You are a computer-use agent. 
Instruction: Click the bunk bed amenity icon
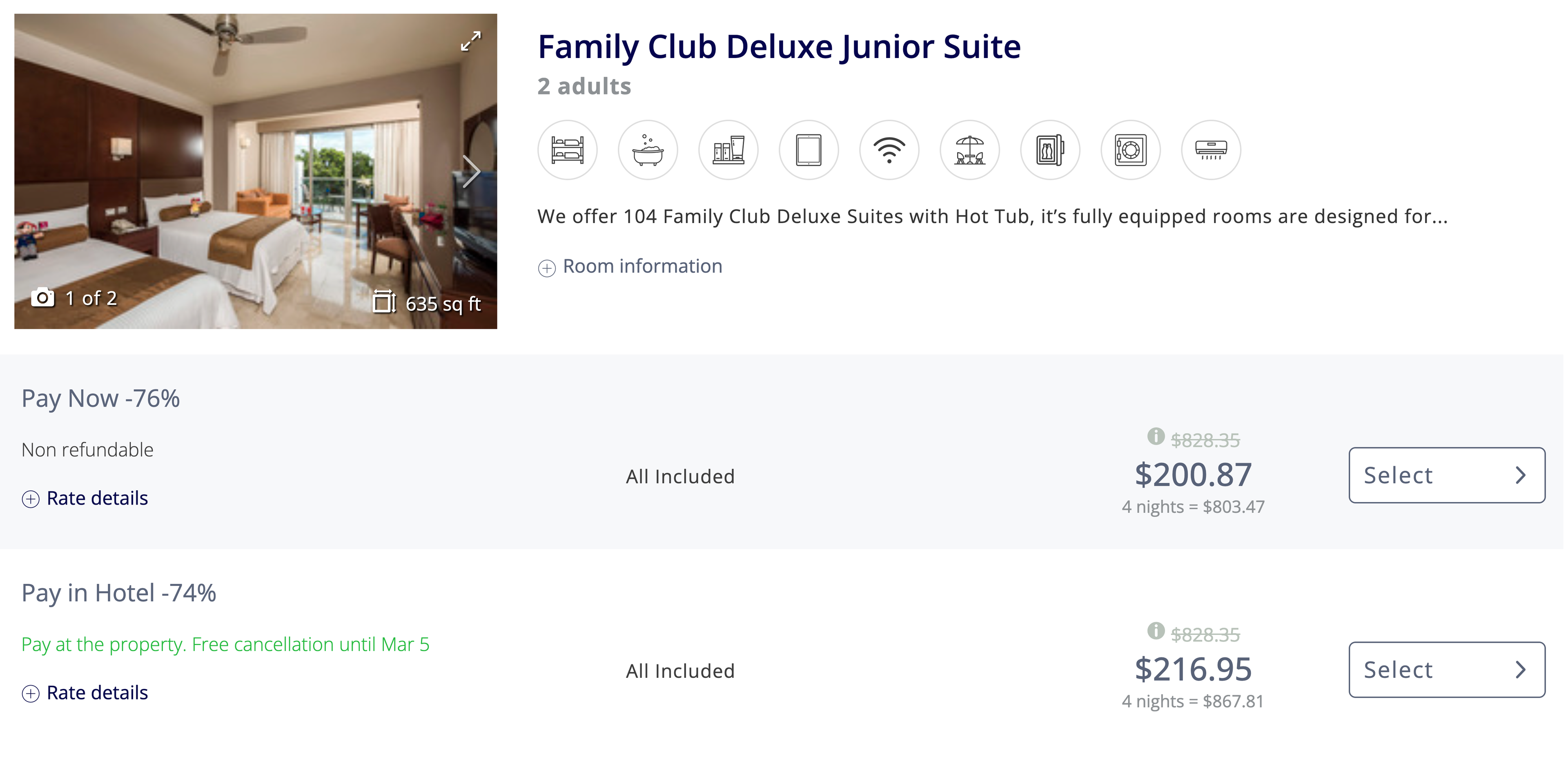[567, 150]
